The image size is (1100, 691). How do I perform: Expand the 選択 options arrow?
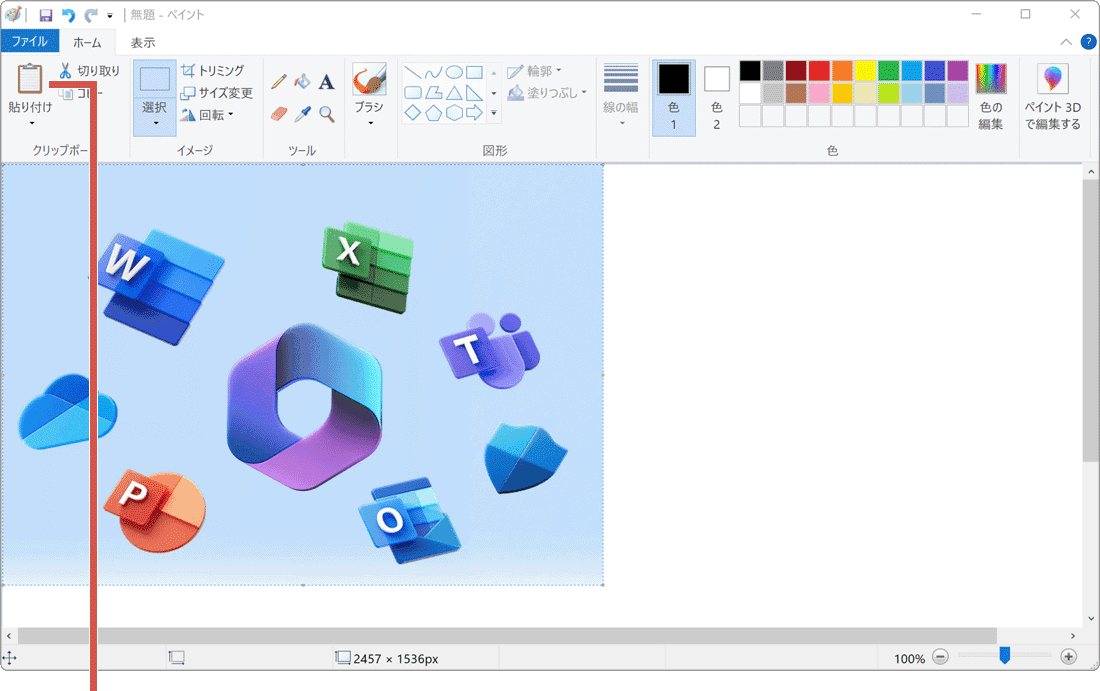point(155,123)
